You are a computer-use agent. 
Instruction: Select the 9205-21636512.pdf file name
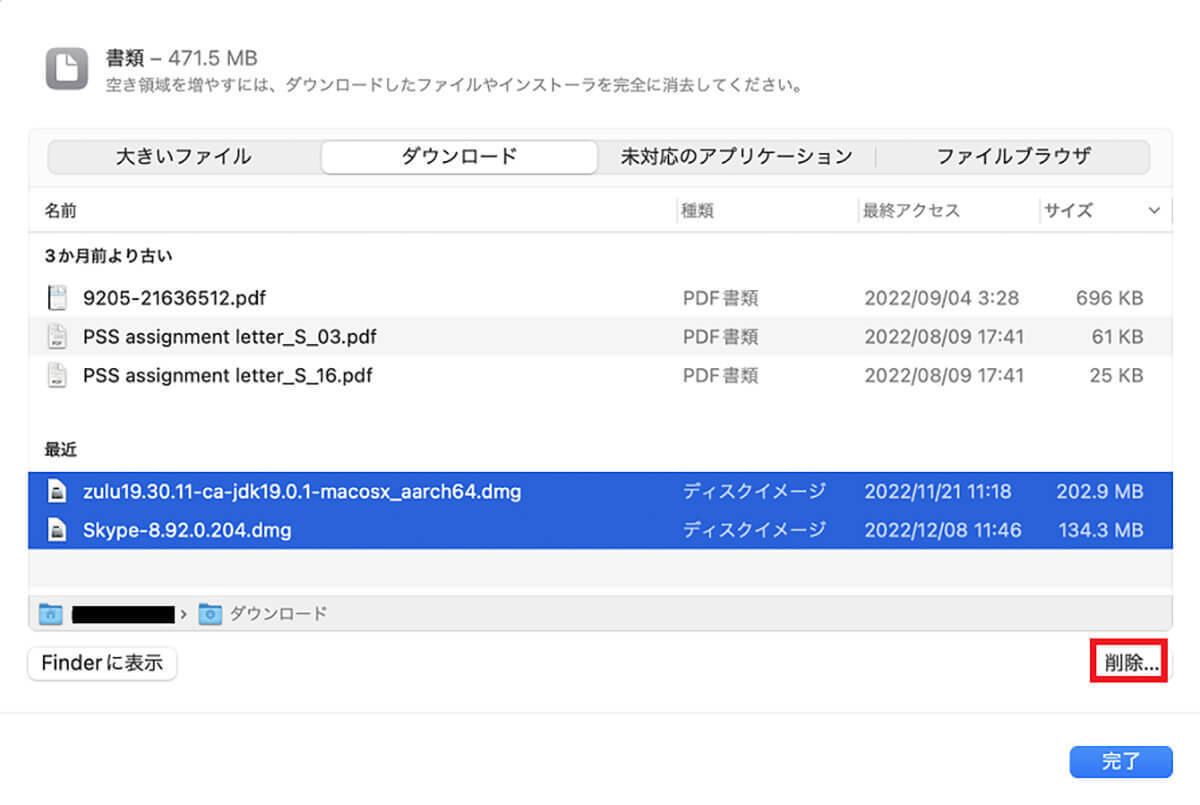pos(174,298)
